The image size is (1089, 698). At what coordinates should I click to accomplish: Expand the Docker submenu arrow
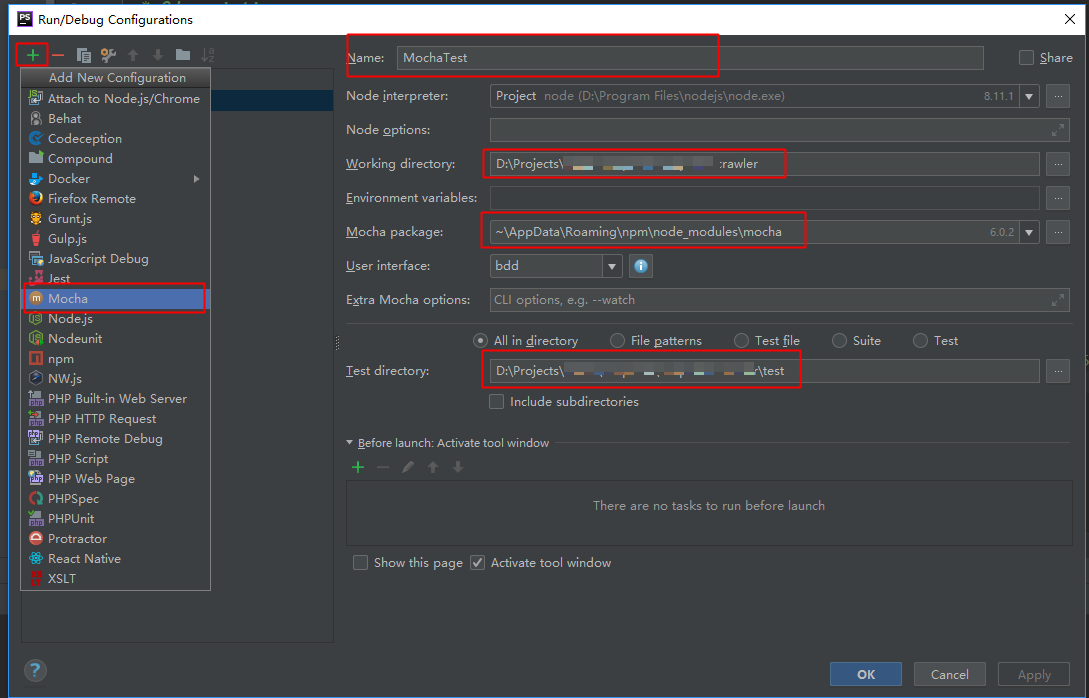(x=197, y=178)
